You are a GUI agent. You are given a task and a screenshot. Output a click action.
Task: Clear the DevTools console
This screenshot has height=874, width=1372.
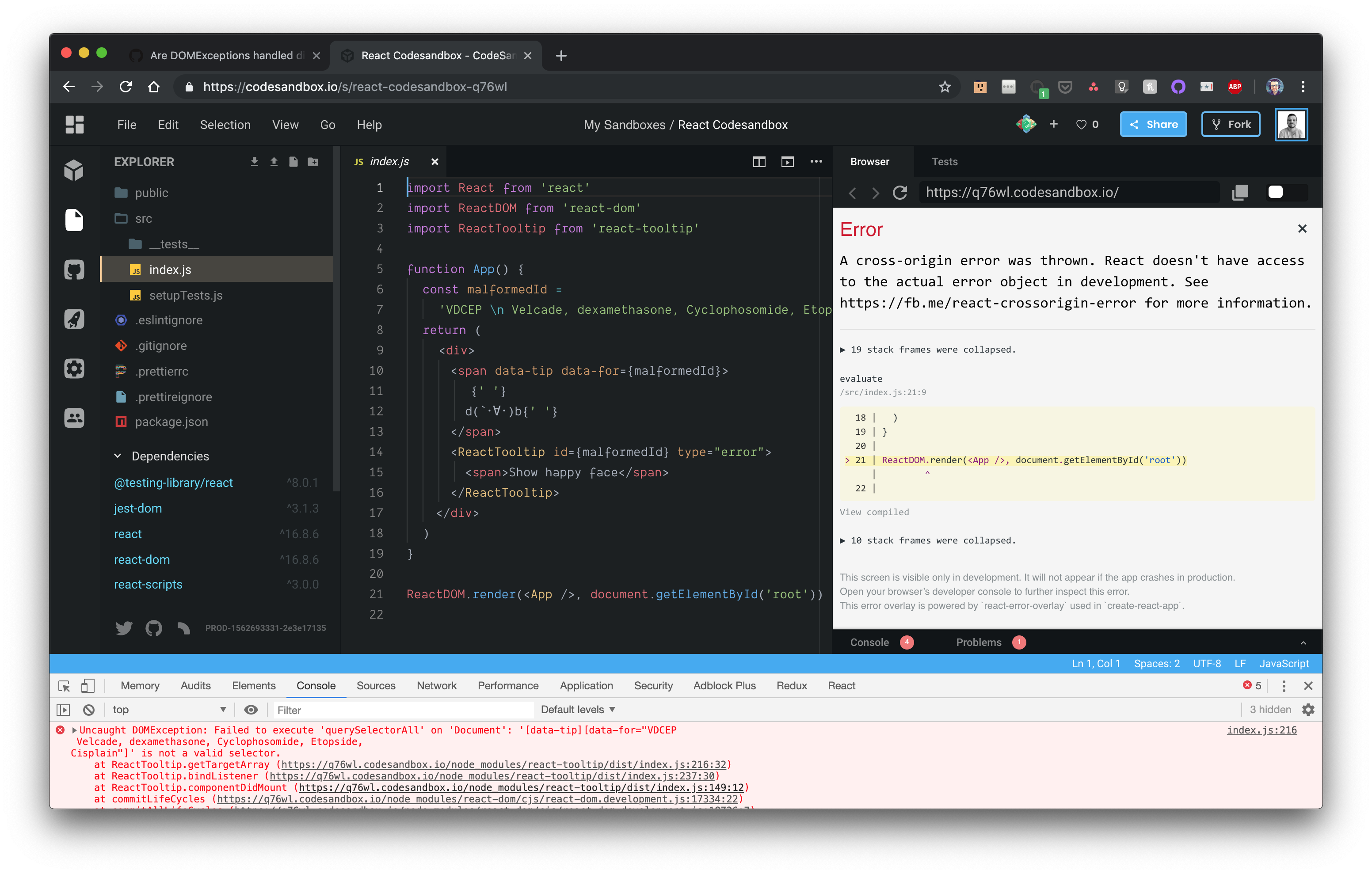(x=88, y=710)
